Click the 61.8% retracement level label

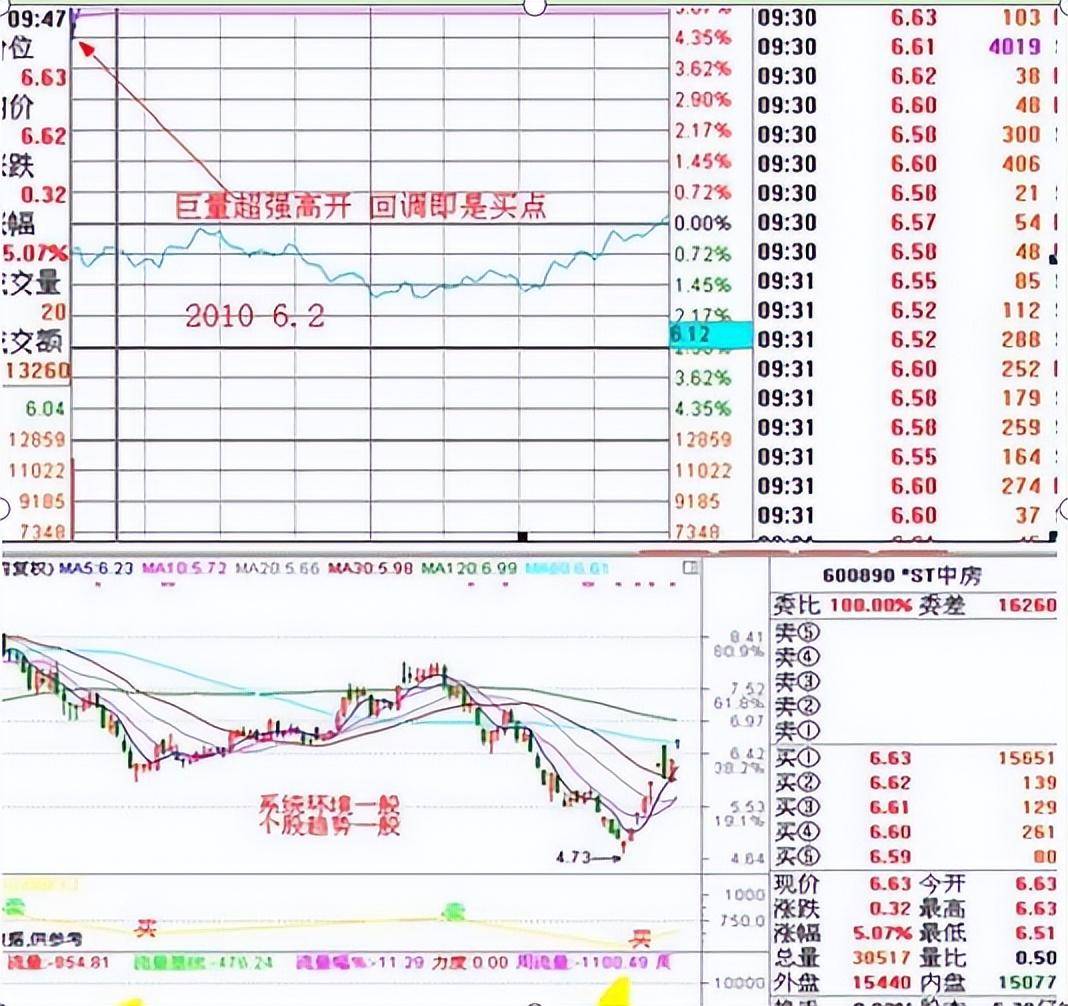[x=739, y=703]
